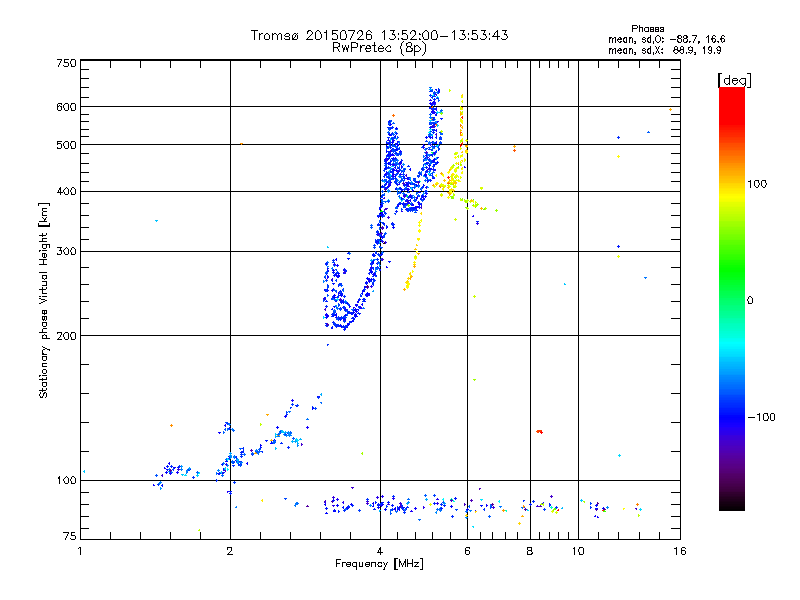
Task: Click the 'mean, sd,O: -88.7, 16.6' line
Action: point(666,39)
